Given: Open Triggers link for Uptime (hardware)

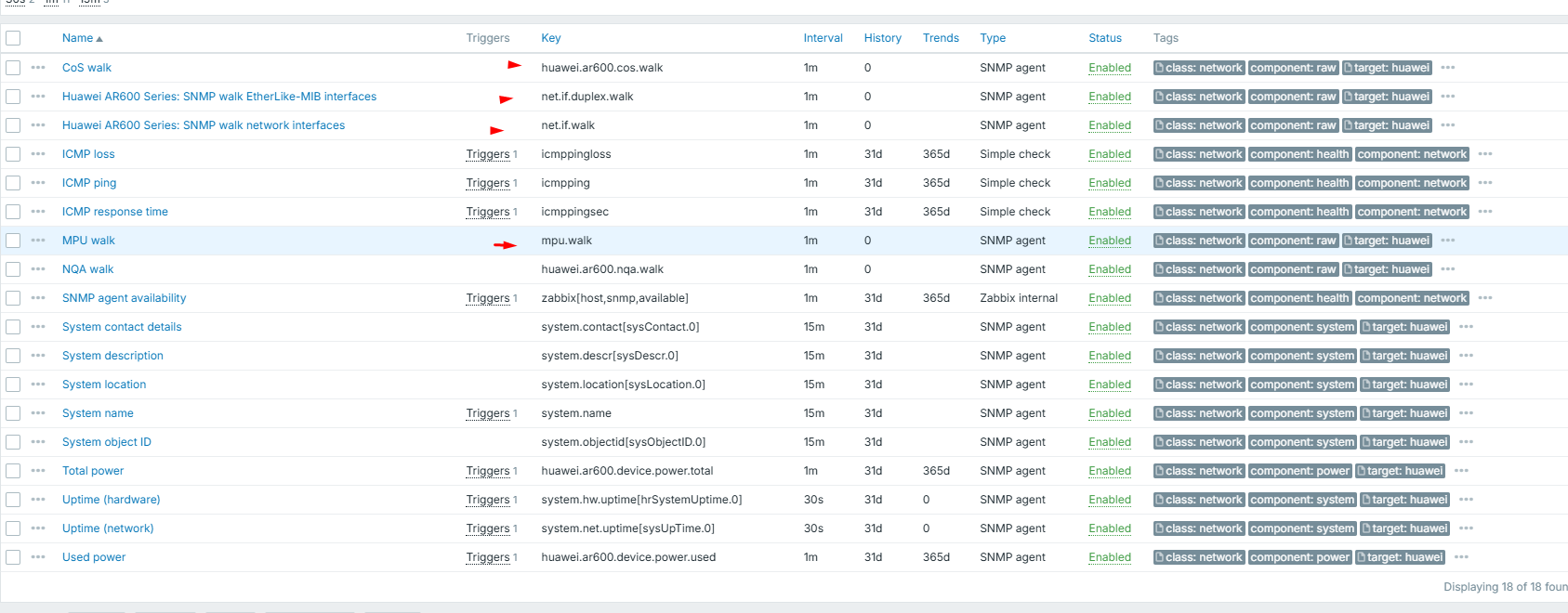Looking at the screenshot, I should click(x=488, y=500).
